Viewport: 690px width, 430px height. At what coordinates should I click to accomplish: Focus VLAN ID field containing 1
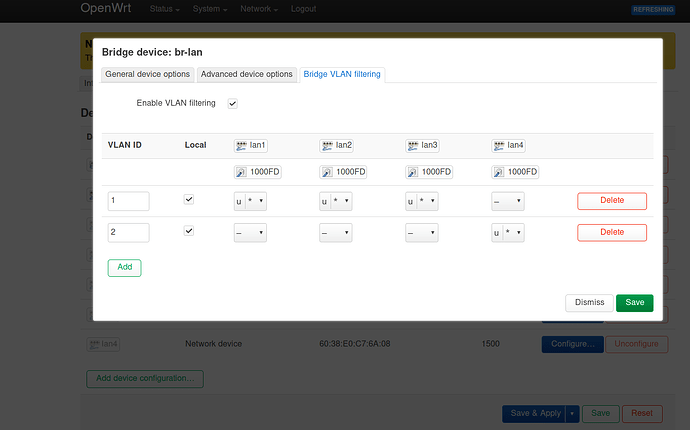[x=128, y=201]
